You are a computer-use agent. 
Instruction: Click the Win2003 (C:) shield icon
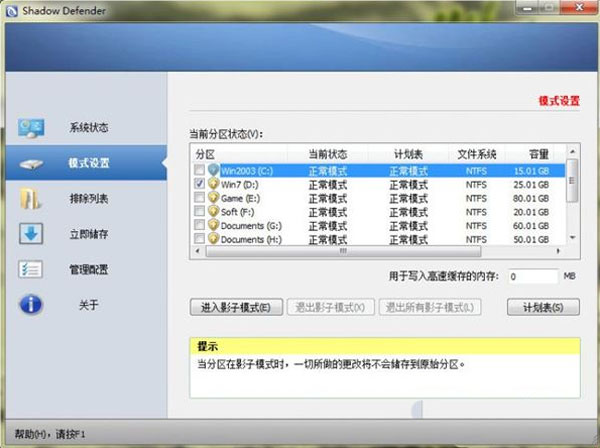(x=214, y=170)
